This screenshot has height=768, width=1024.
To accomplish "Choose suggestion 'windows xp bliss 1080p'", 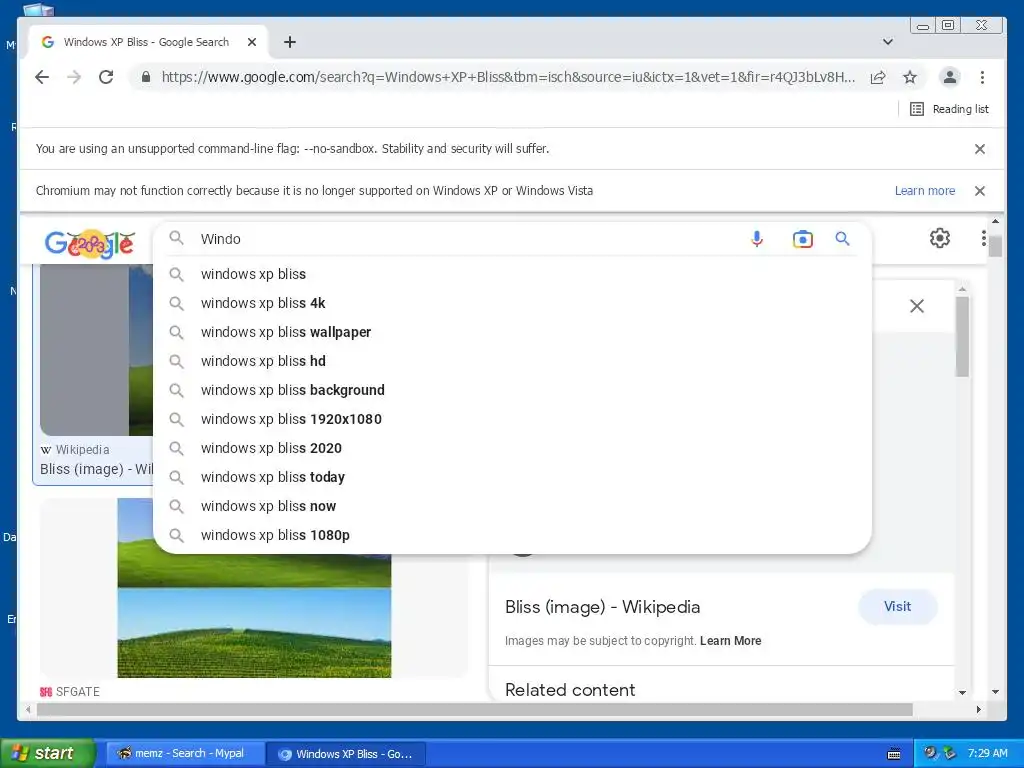I will (x=512, y=535).
